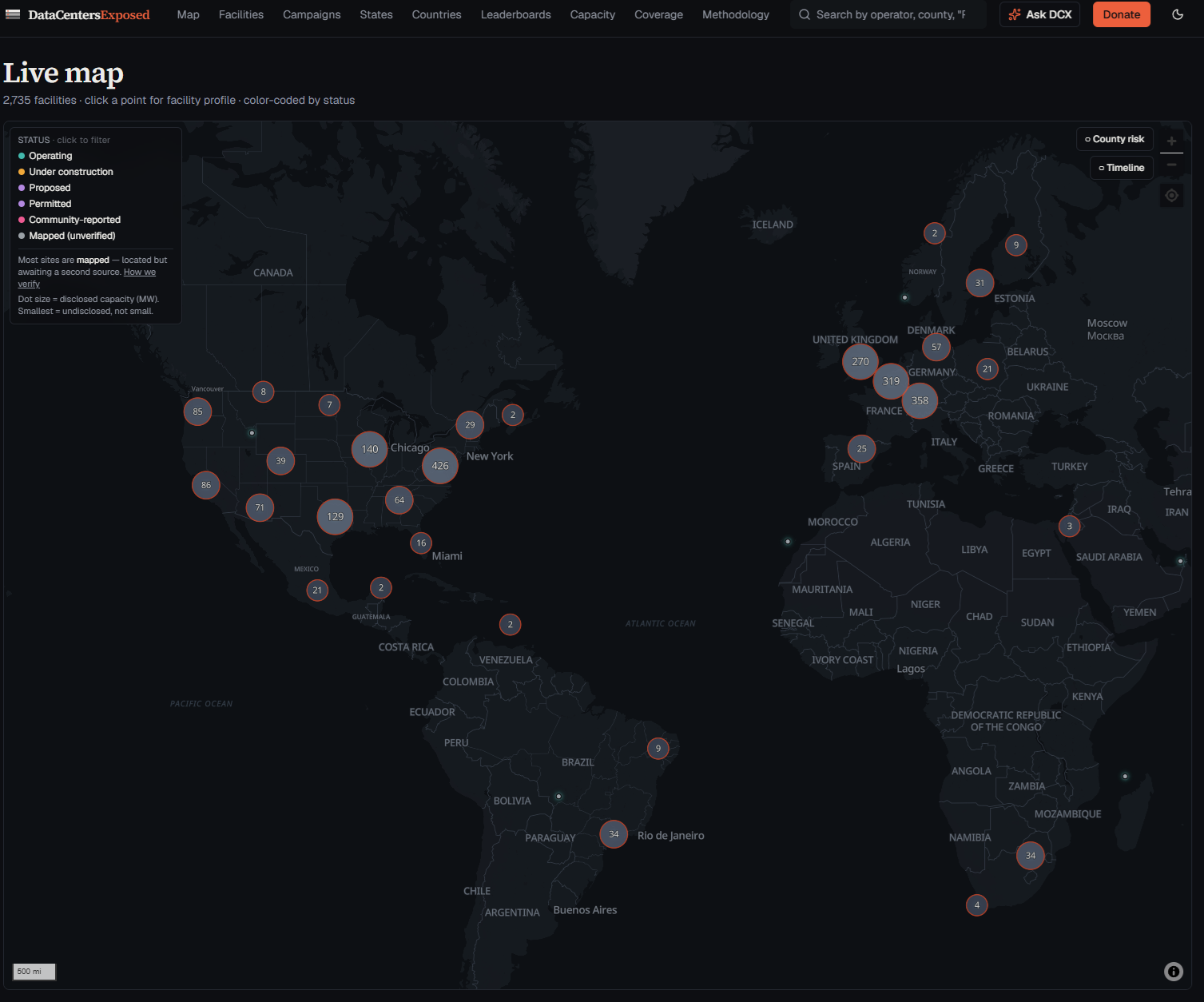Toggle the County risk overlay
The height and width of the screenshot is (1002, 1204).
click(1115, 139)
